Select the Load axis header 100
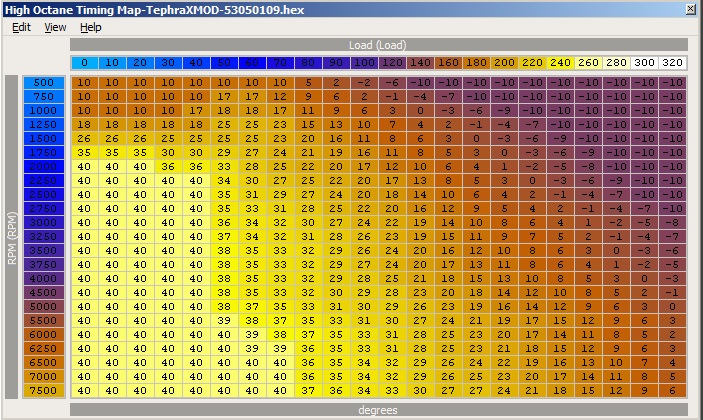The height and width of the screenshot is (420, 703). (x=365, y=63)
